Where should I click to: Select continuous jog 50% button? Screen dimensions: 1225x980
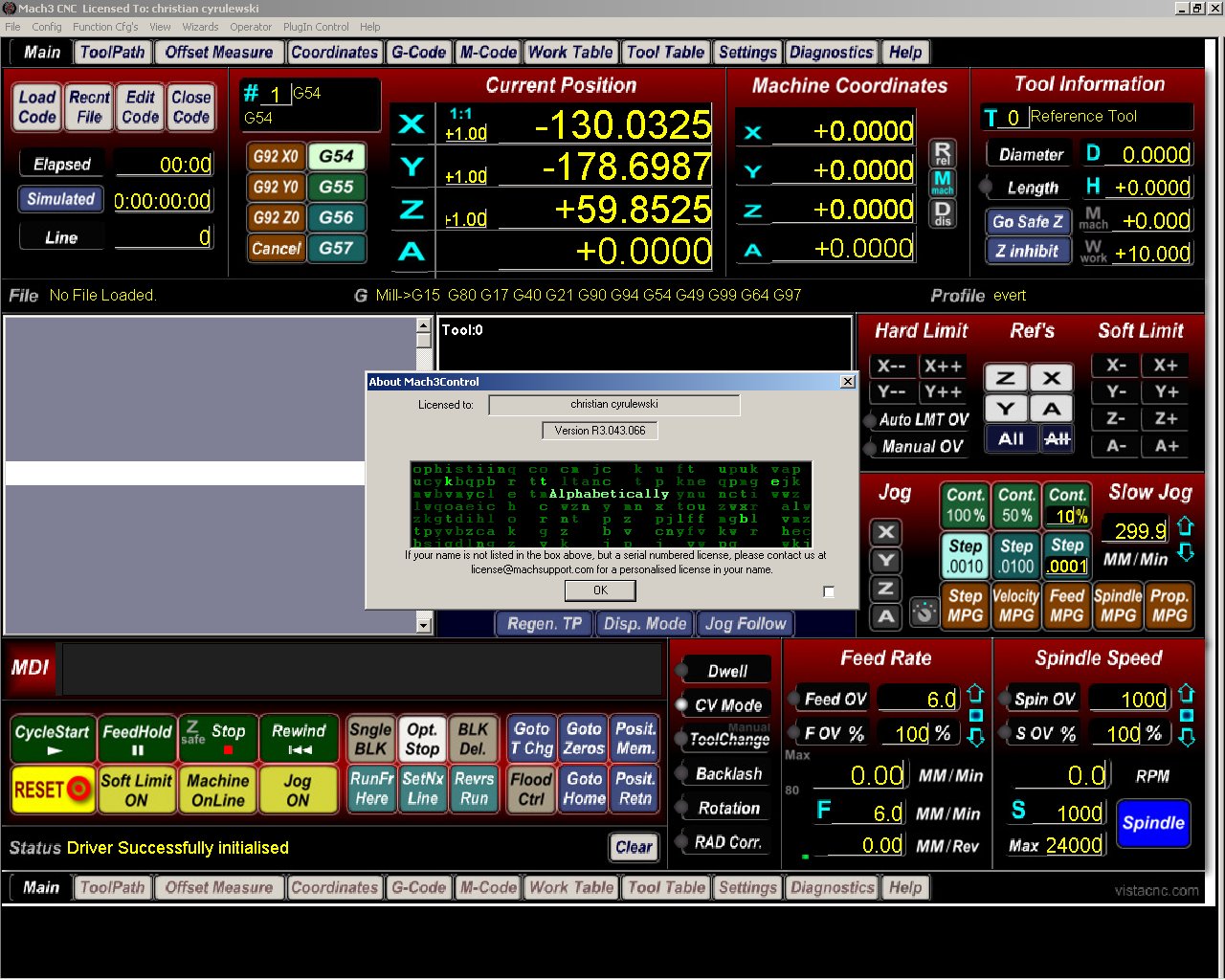click(1016, 505)
